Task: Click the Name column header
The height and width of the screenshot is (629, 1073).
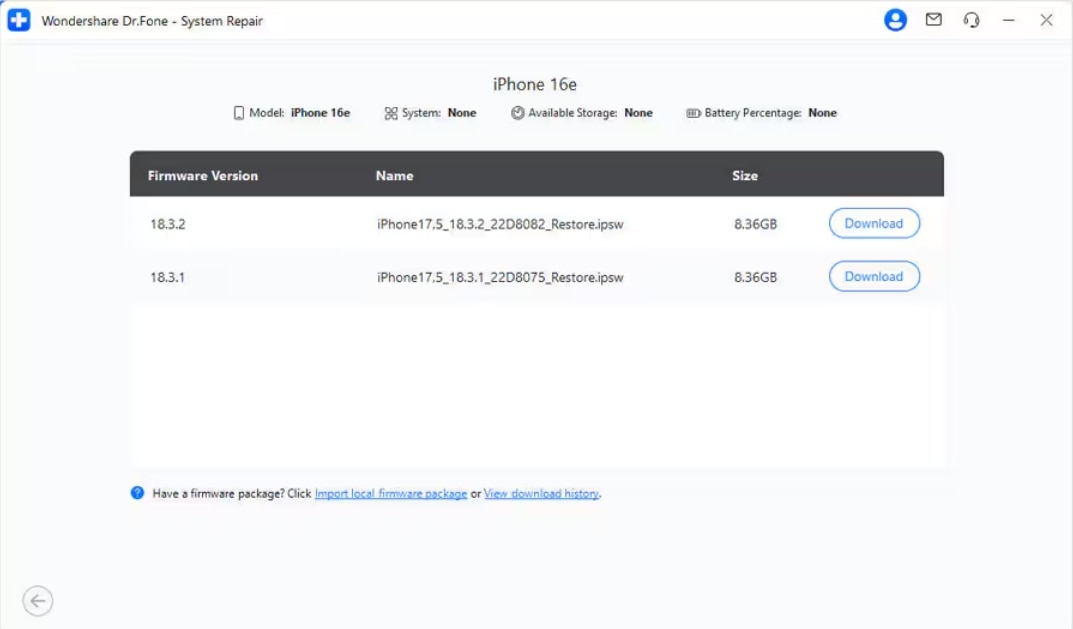Action: (x=394, y=176)
